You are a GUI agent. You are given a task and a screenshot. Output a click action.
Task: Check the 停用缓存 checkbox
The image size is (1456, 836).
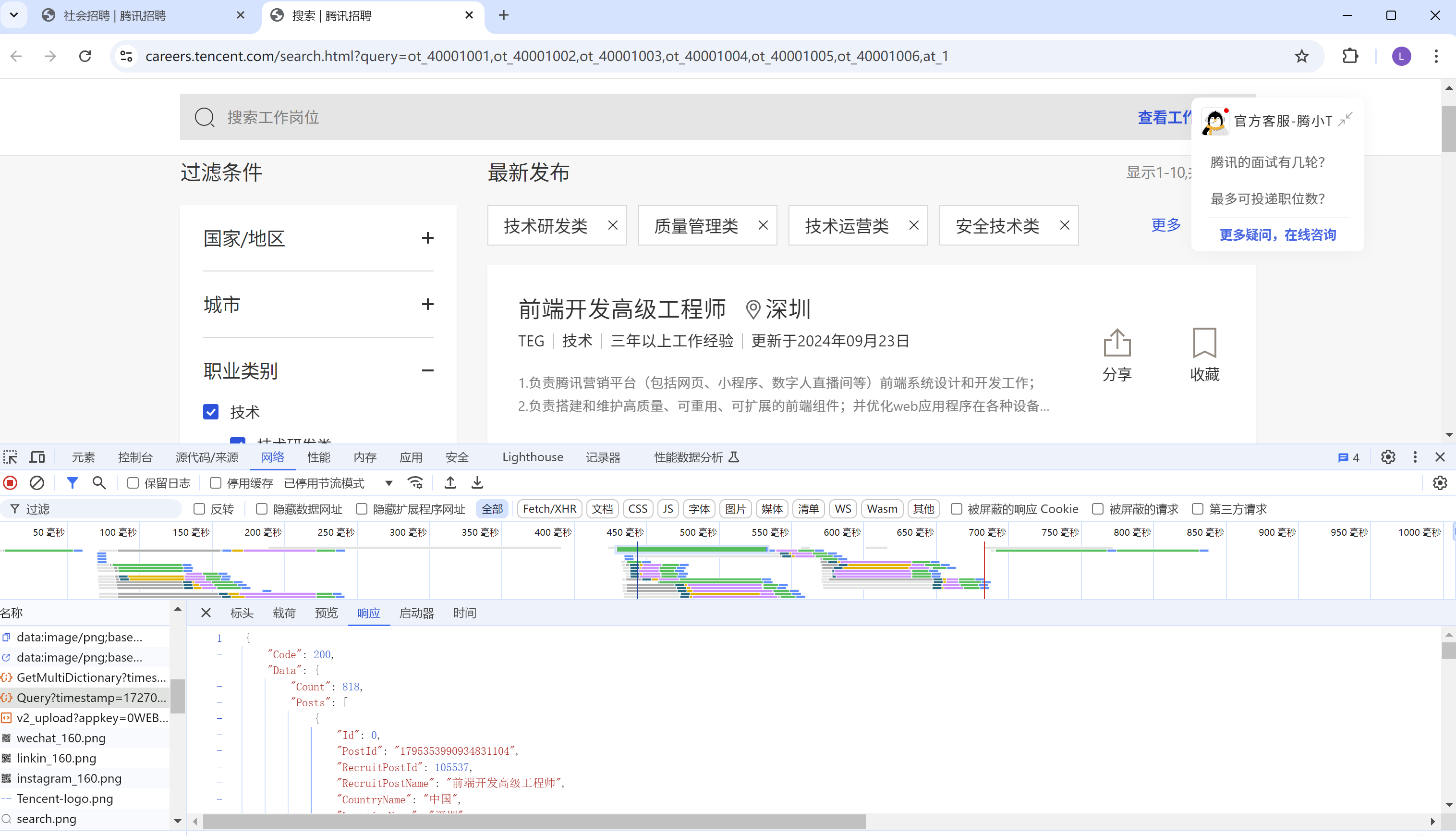(216, 483)
